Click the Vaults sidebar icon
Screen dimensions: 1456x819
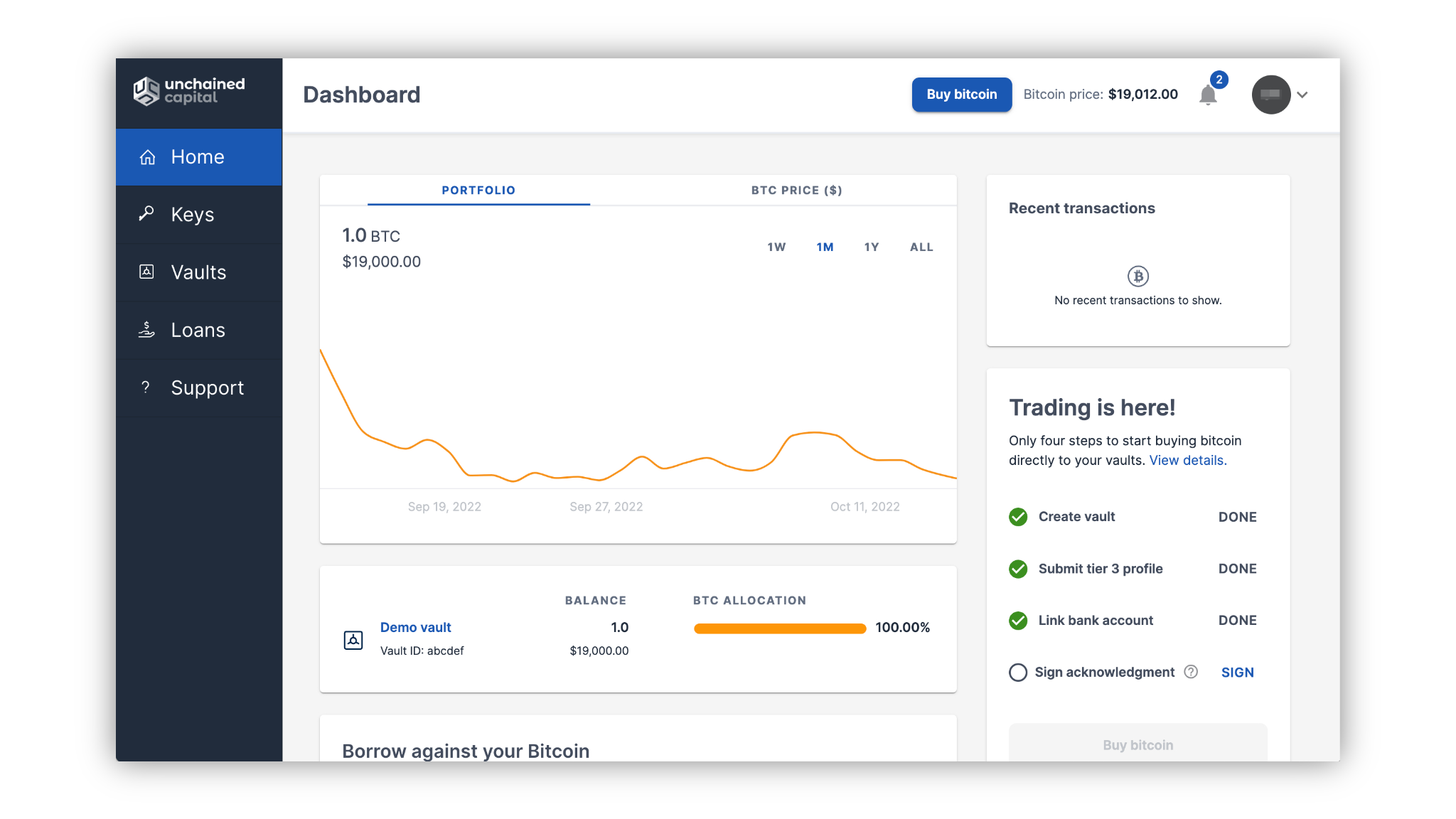[146, 272]
